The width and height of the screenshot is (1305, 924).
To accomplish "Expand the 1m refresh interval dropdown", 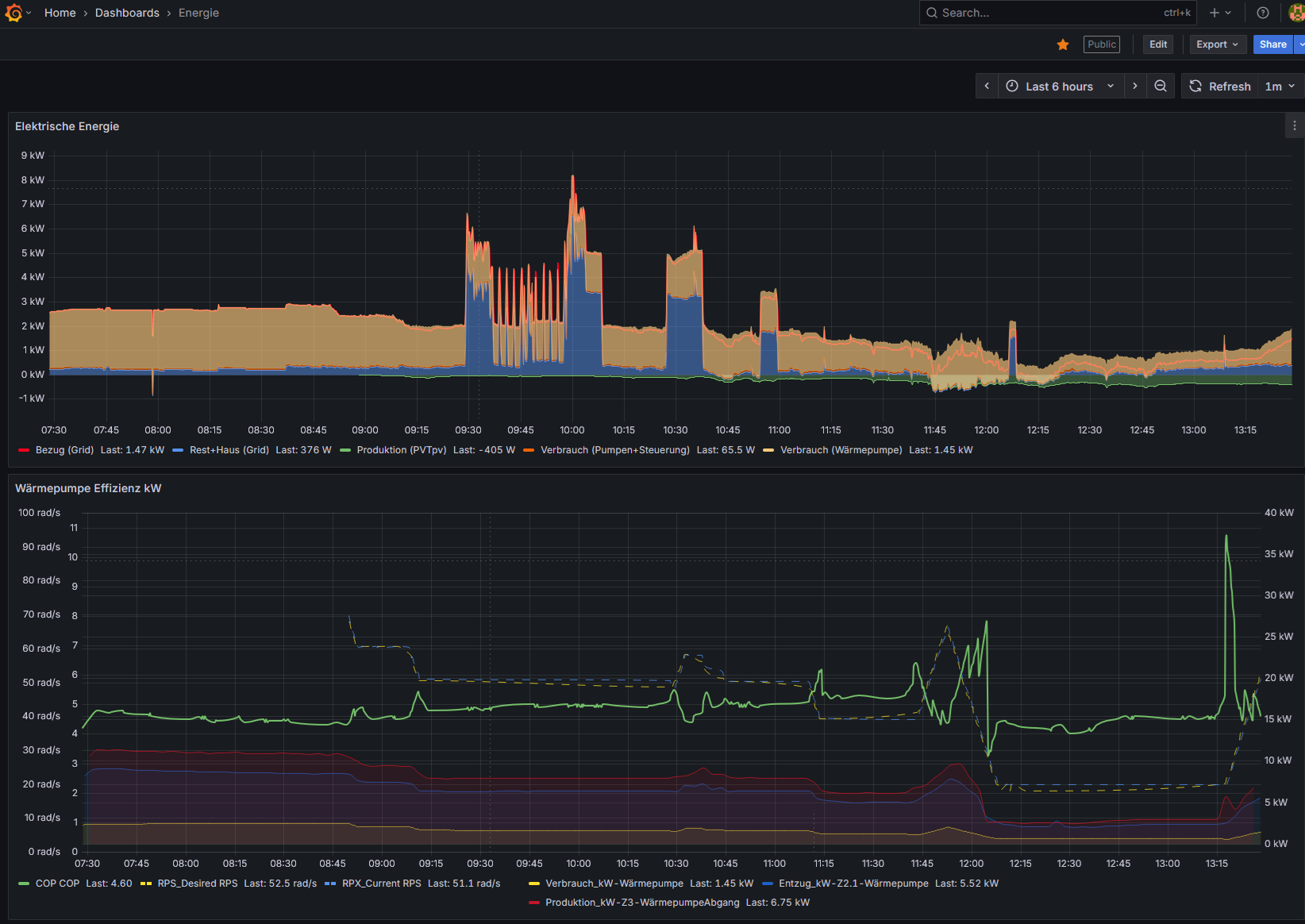I will point(1280,87).
